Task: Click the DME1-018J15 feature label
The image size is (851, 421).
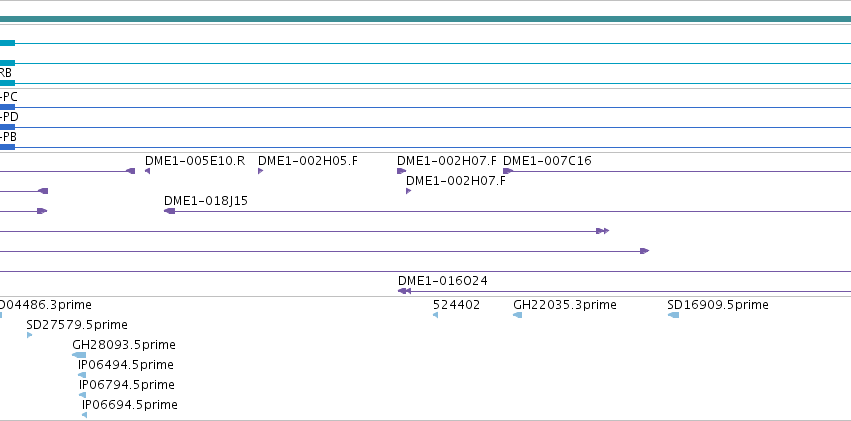Action: pos(206,201)
